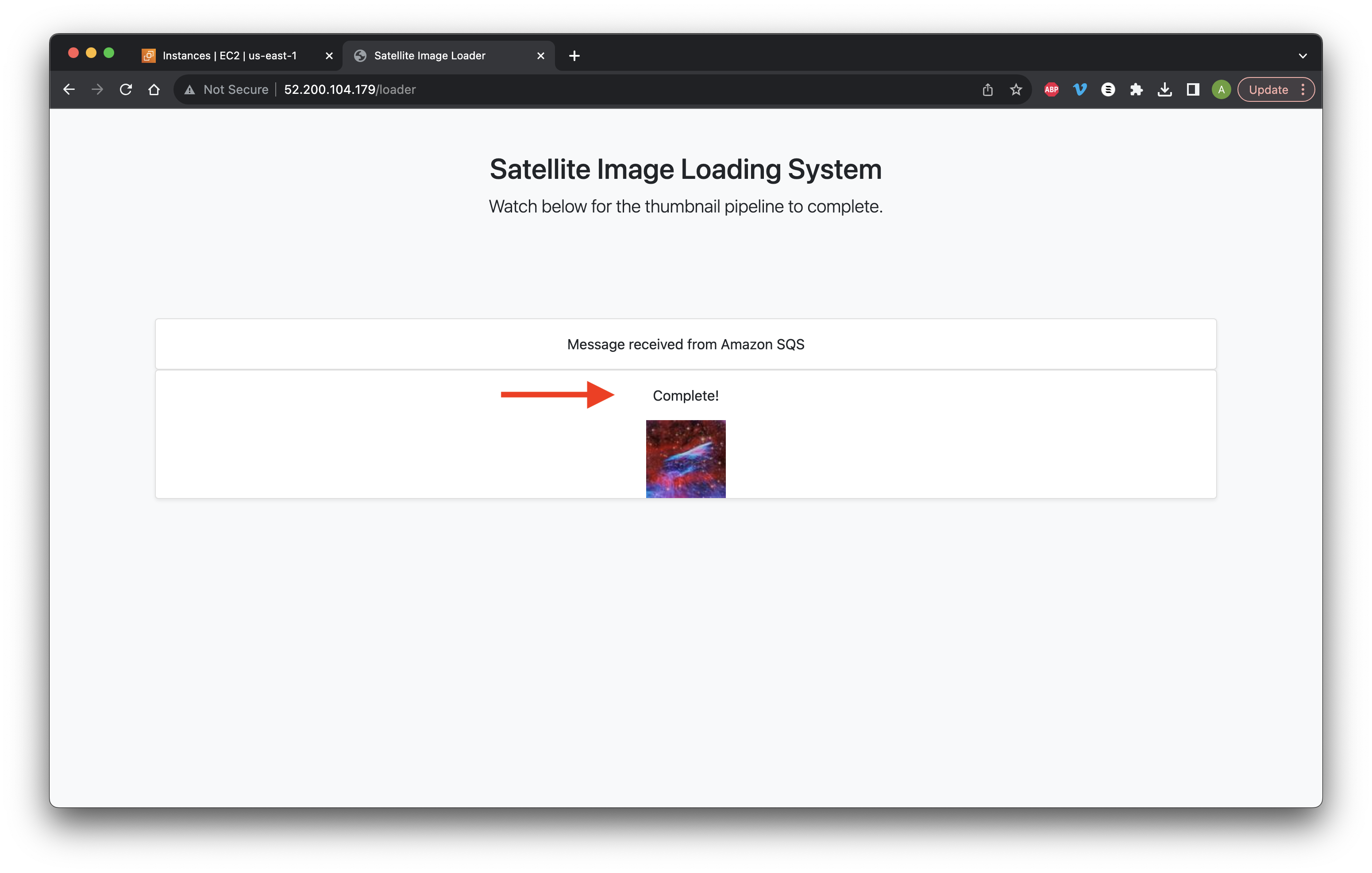Screen dimensions: 1372x873
Task: Click the Not Secure warning icon
Action: 190,90
